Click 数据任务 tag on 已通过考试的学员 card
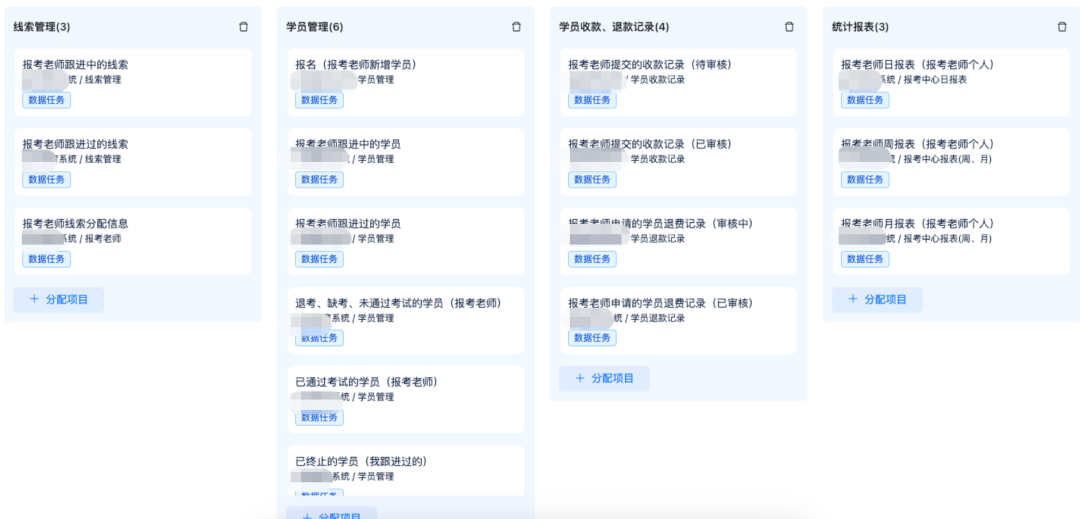This screenshot has height=519, width=1080. pos(320,418)
